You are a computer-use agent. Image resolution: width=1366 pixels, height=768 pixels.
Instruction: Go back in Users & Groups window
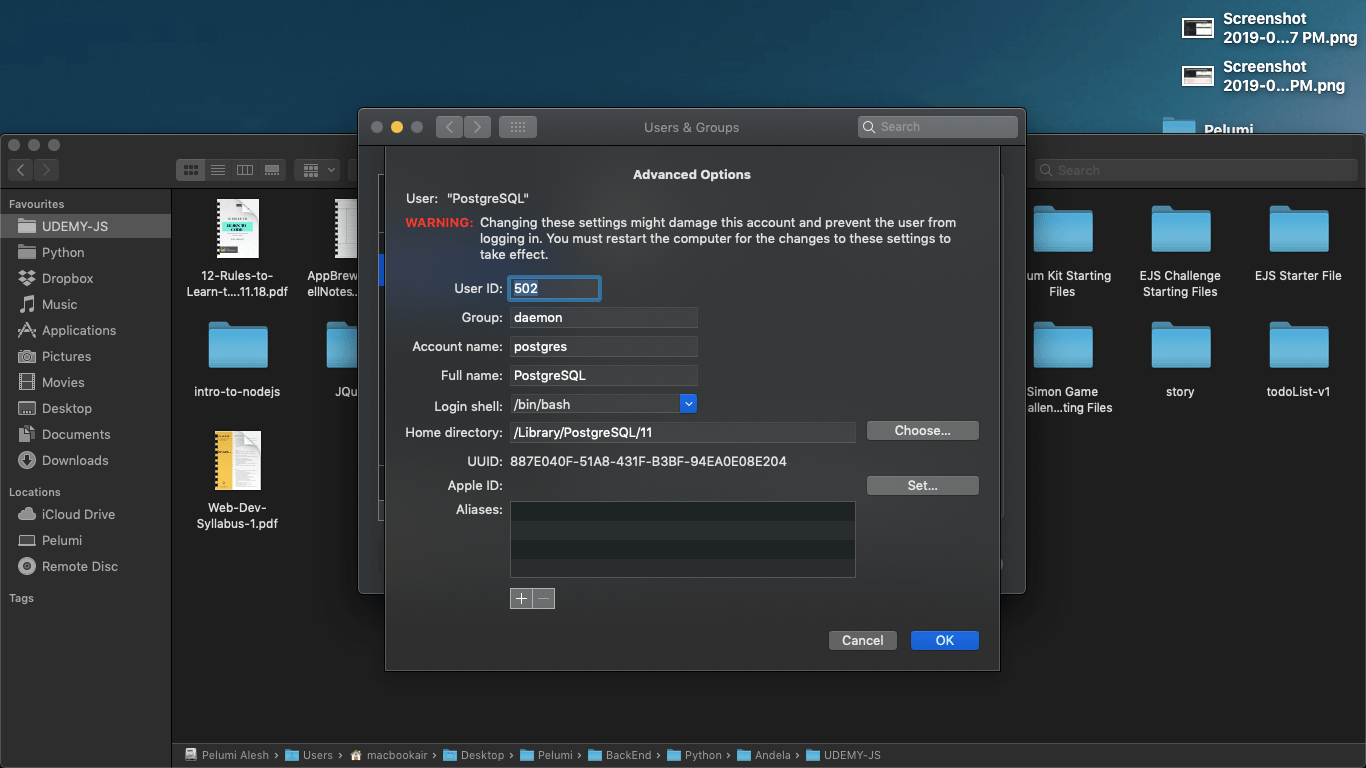449,127
